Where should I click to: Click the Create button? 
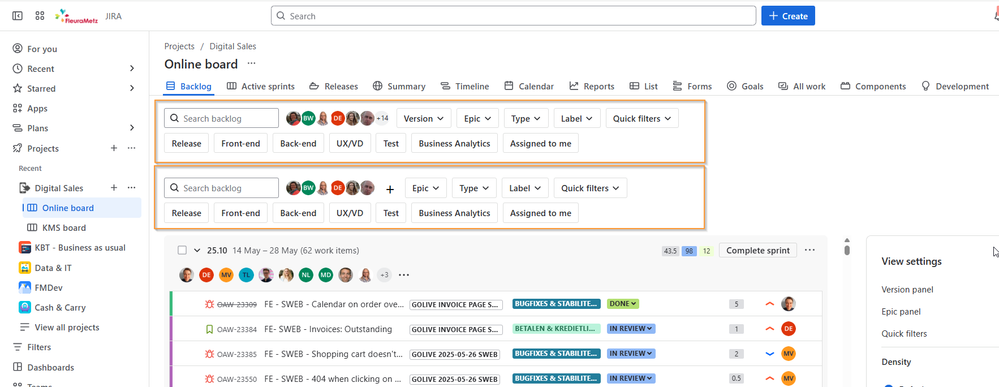tap(788, 16)
